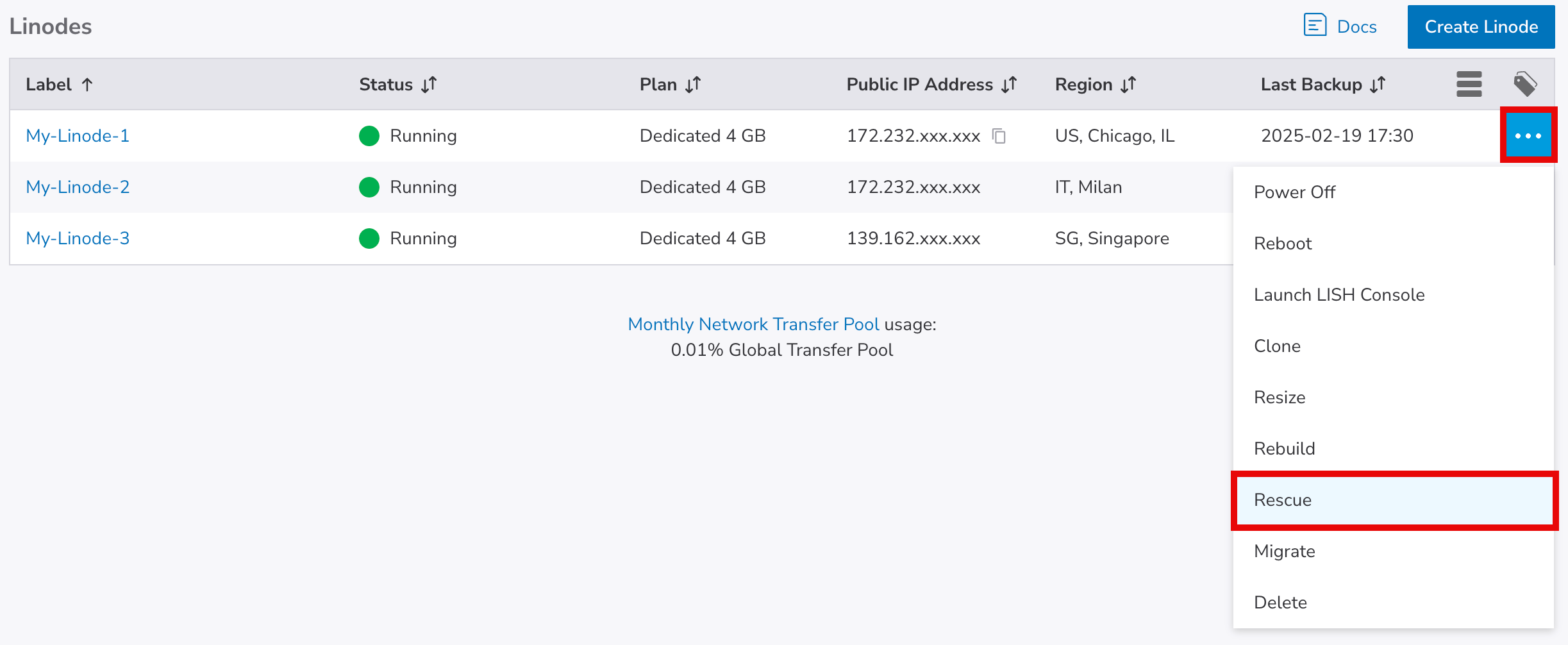Switch to list view icon
The height and width of the screenshot is (645, 1568).
click(x=1469, y=84)
